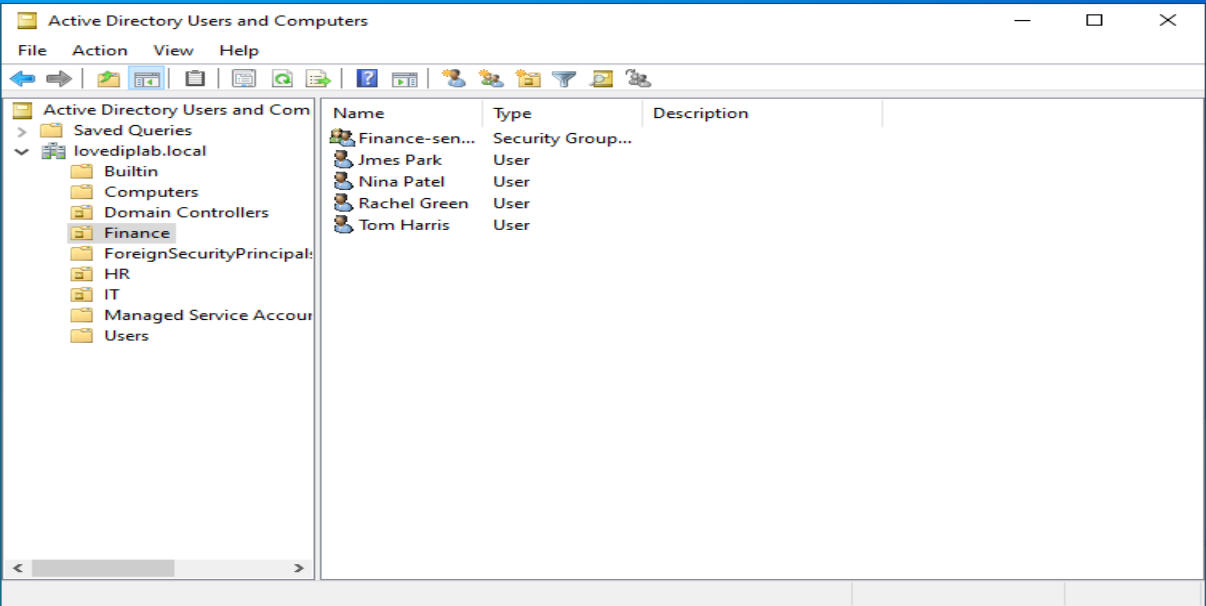Click the Back arrow in toolbar
This screenshot has height=606, width=1206.
[22, 79]
